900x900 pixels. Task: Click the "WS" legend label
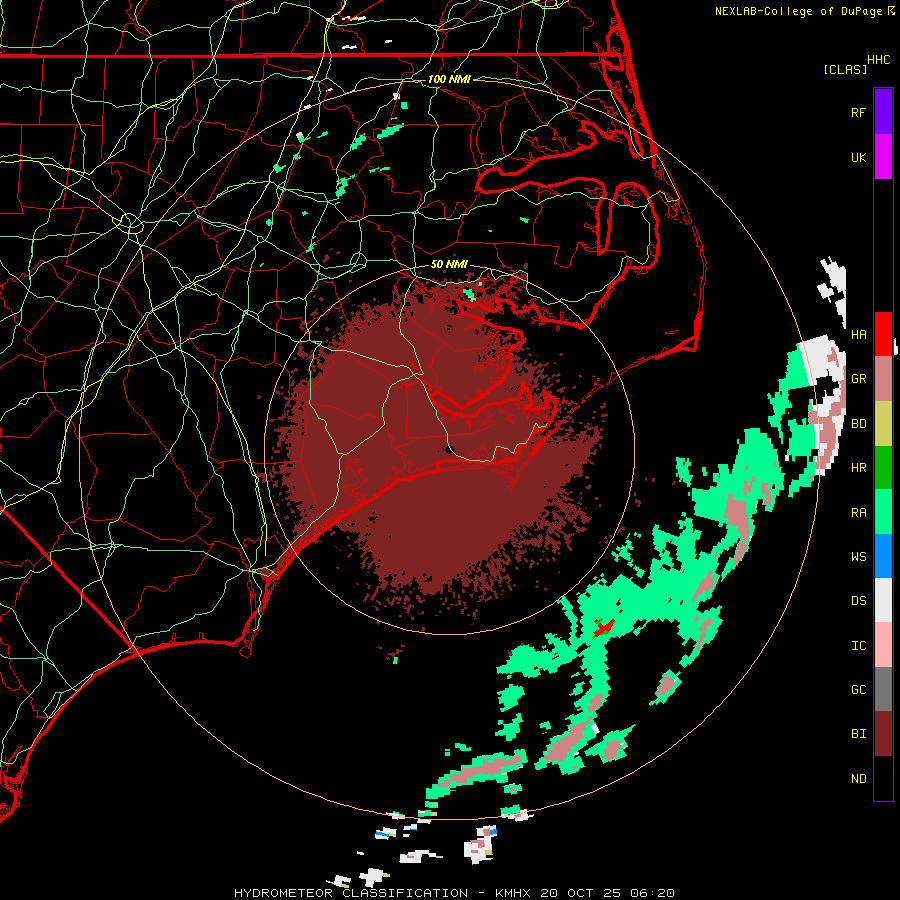pyautogui.click(x=858, y=557)
